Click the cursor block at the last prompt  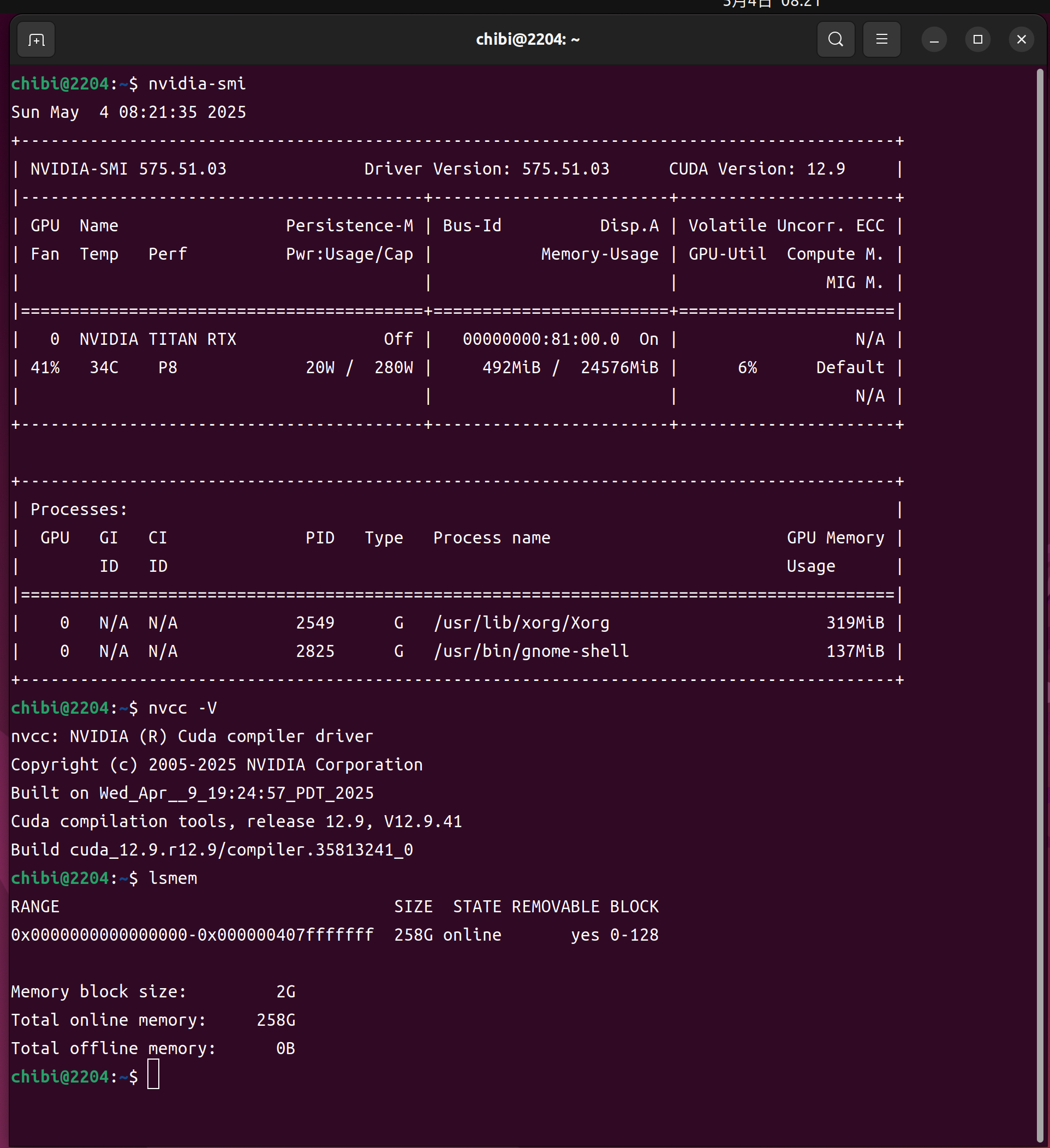point(153,1076)
